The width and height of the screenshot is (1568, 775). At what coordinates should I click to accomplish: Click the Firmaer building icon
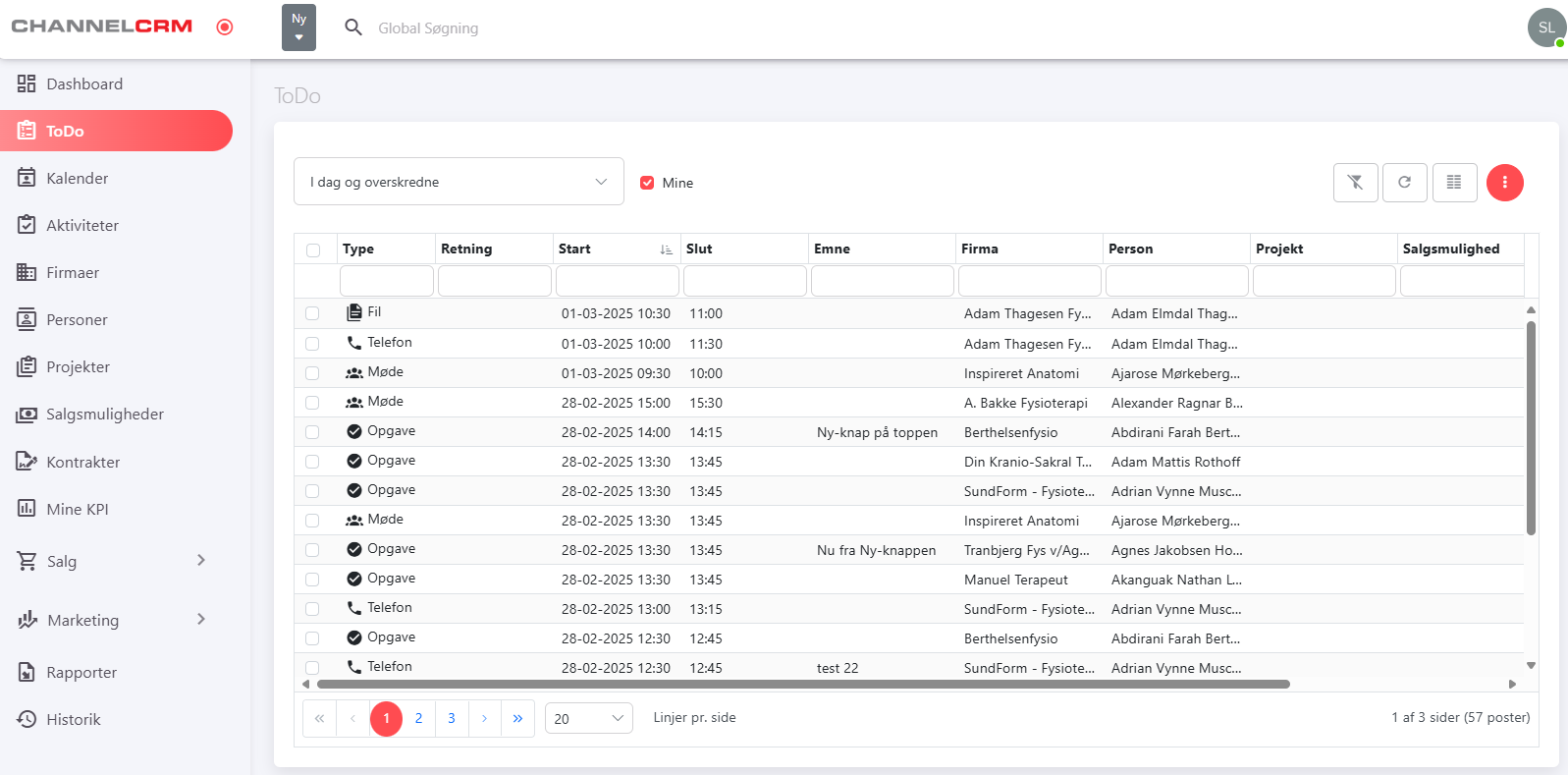point(27,272)
